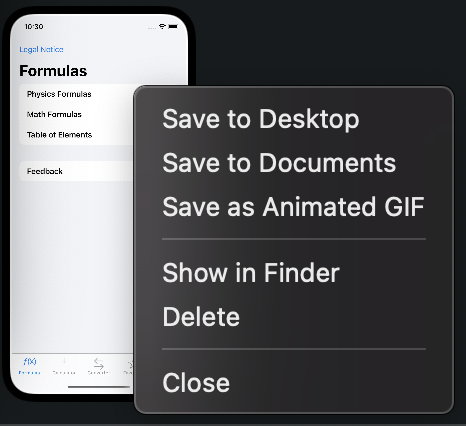Click the home indicator bar

pos(99,387)
